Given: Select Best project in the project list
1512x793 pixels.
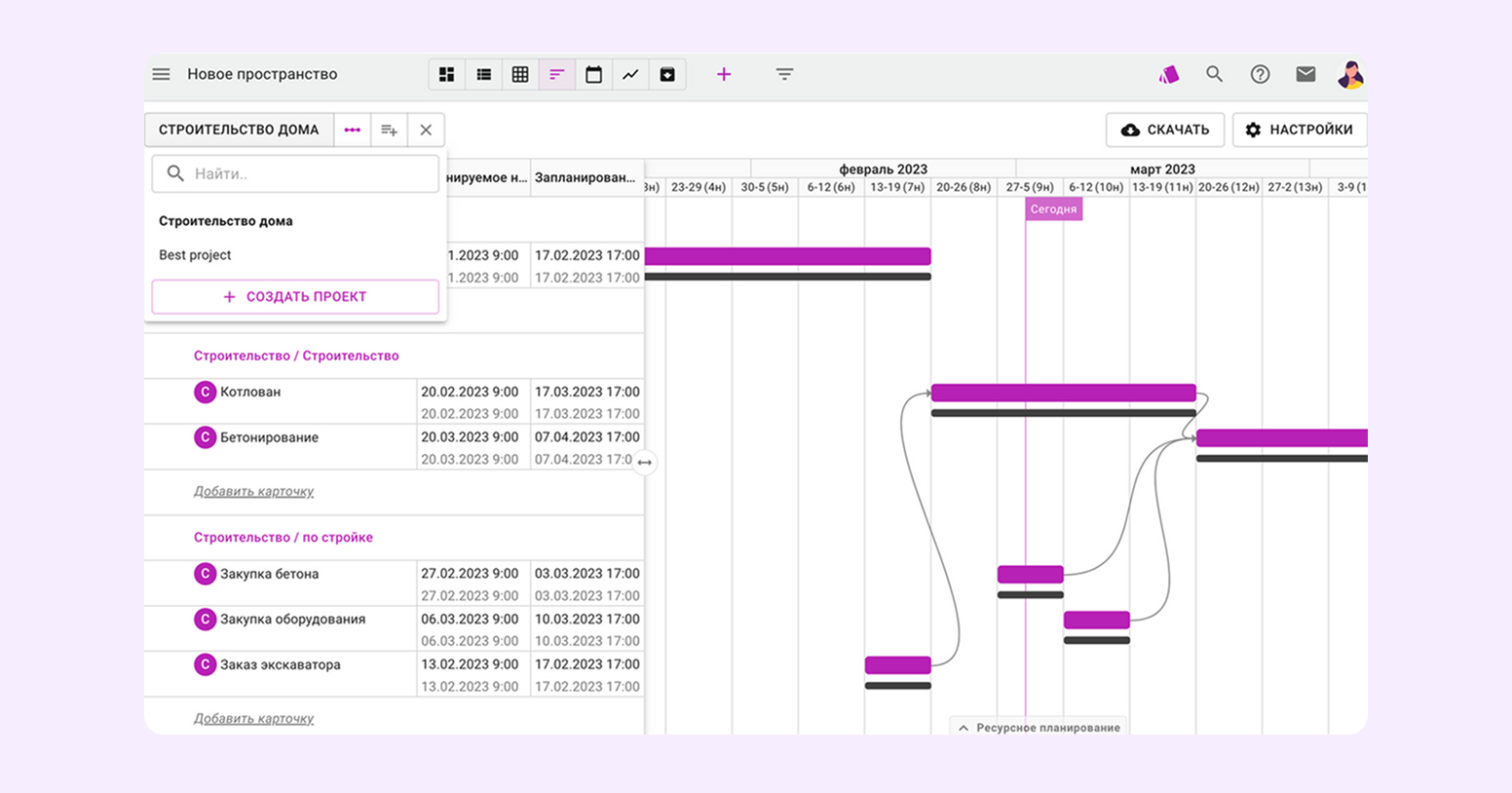Looking at the screenshot, I should click(195, 255).
